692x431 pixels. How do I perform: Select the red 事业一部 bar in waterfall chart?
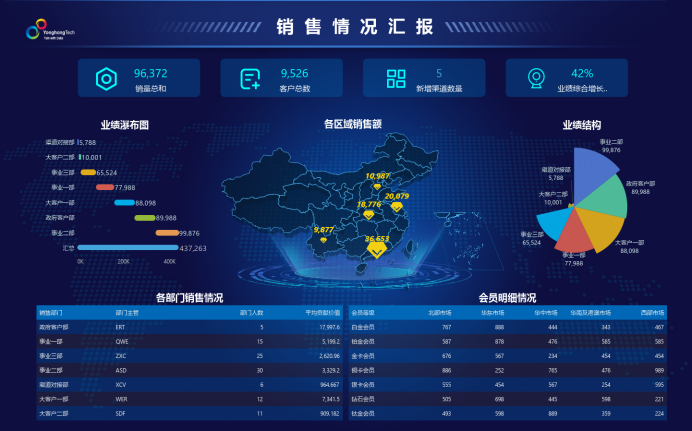pos(105,187)
